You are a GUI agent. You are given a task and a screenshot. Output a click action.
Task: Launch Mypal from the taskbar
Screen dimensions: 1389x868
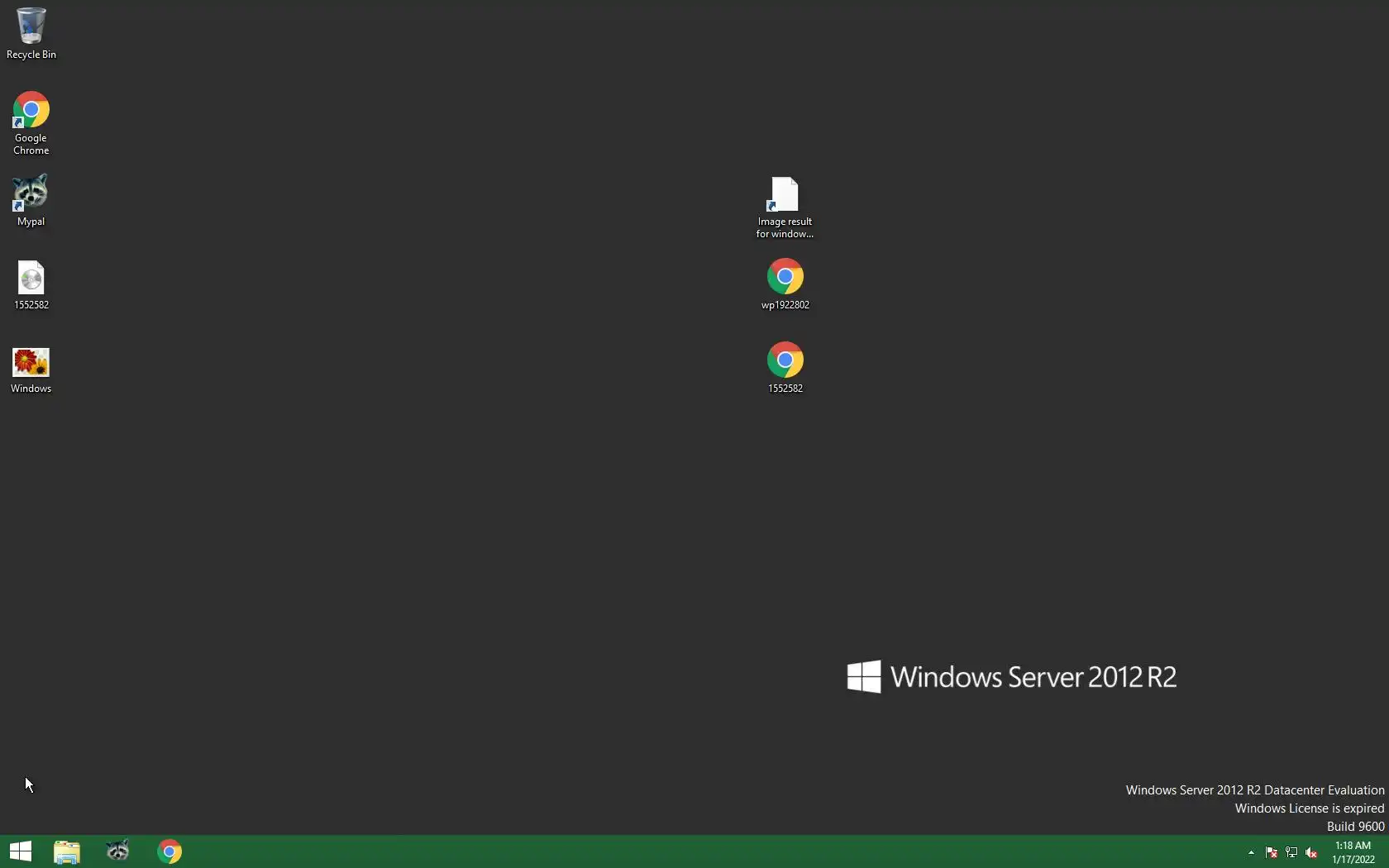(118, 851)
